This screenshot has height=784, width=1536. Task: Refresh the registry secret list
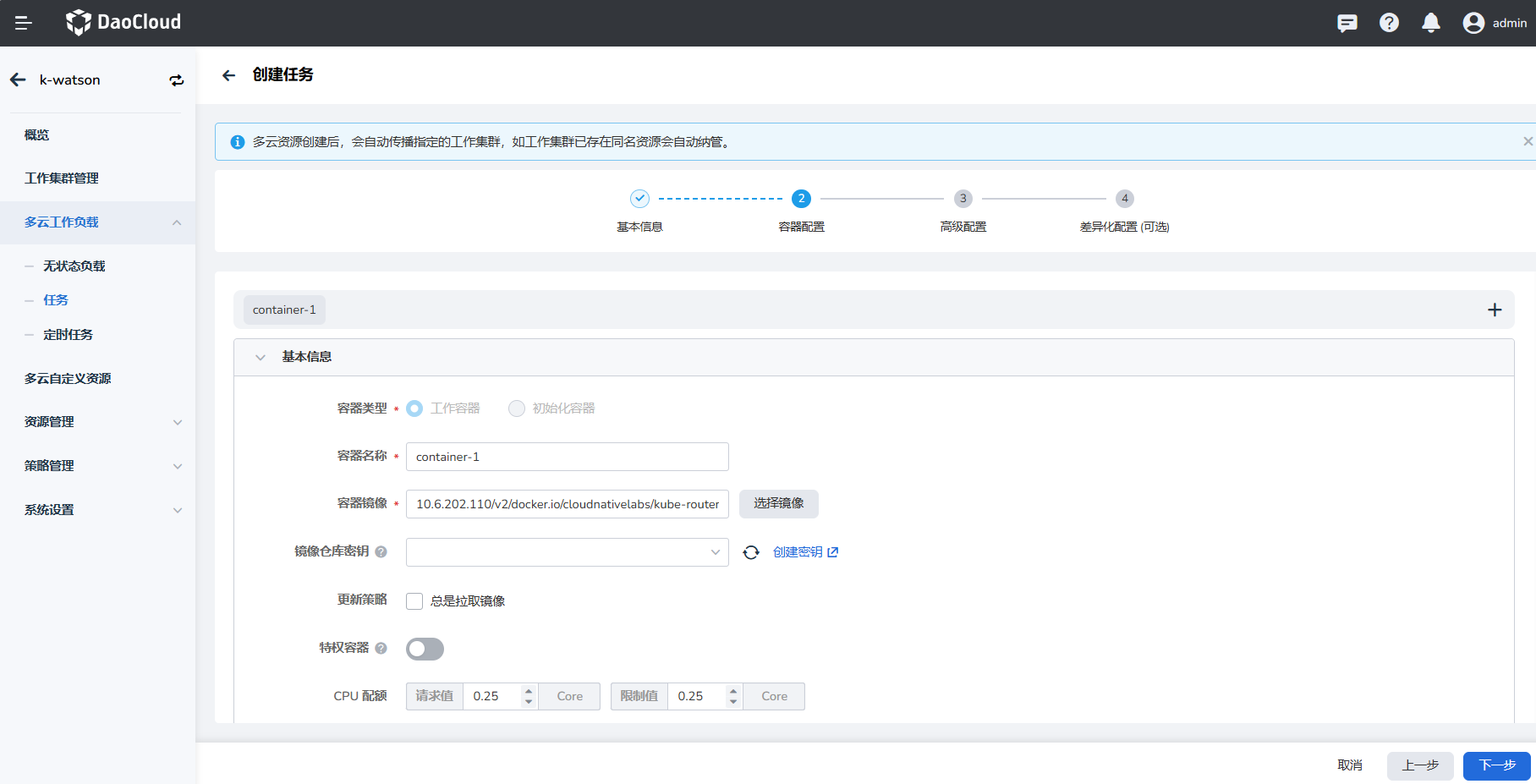click(751, 552)
